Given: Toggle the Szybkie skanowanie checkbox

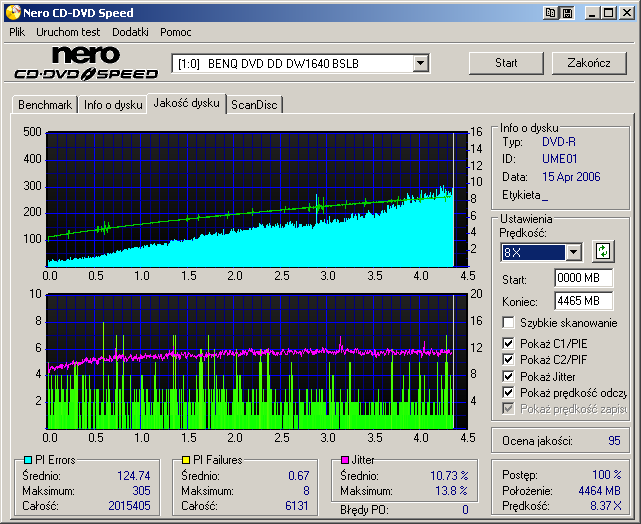Looking at the screenshot, I should pyautogui.click(x=508, y=322).
